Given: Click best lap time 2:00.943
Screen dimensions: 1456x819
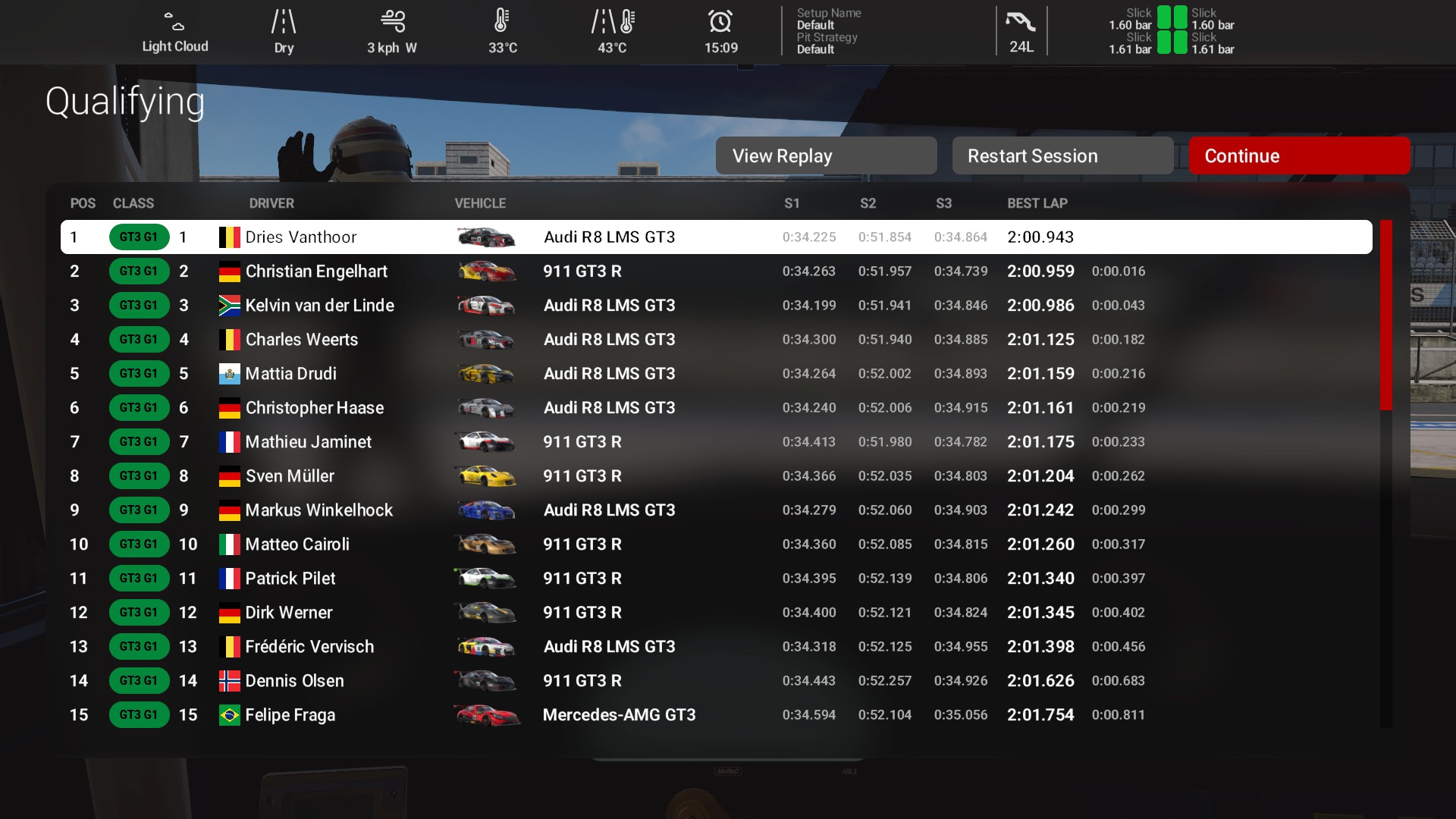Looking at the screenshot, I should [x=1040, y=237].
